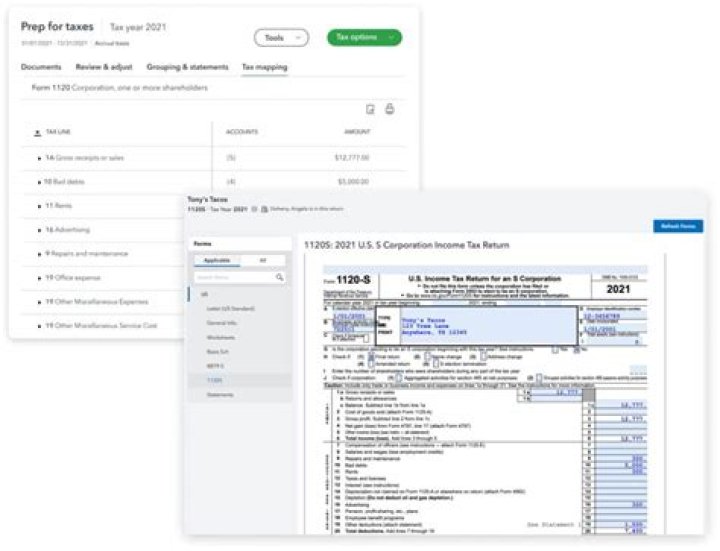Select the All forms filter tab
The image size is (720, 551).
click(263, 259)
